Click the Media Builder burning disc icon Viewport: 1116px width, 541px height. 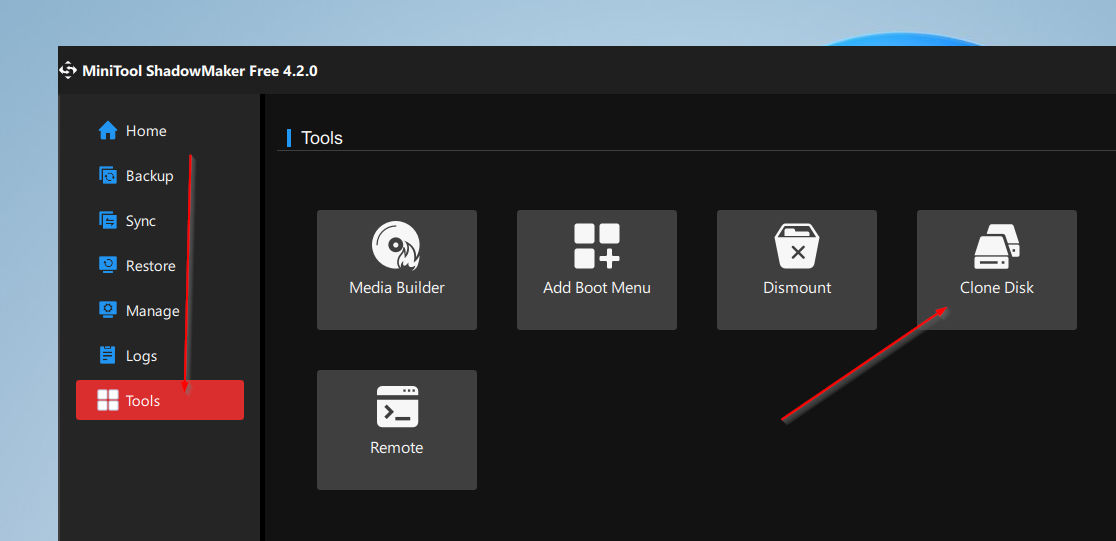coord(396,246)
